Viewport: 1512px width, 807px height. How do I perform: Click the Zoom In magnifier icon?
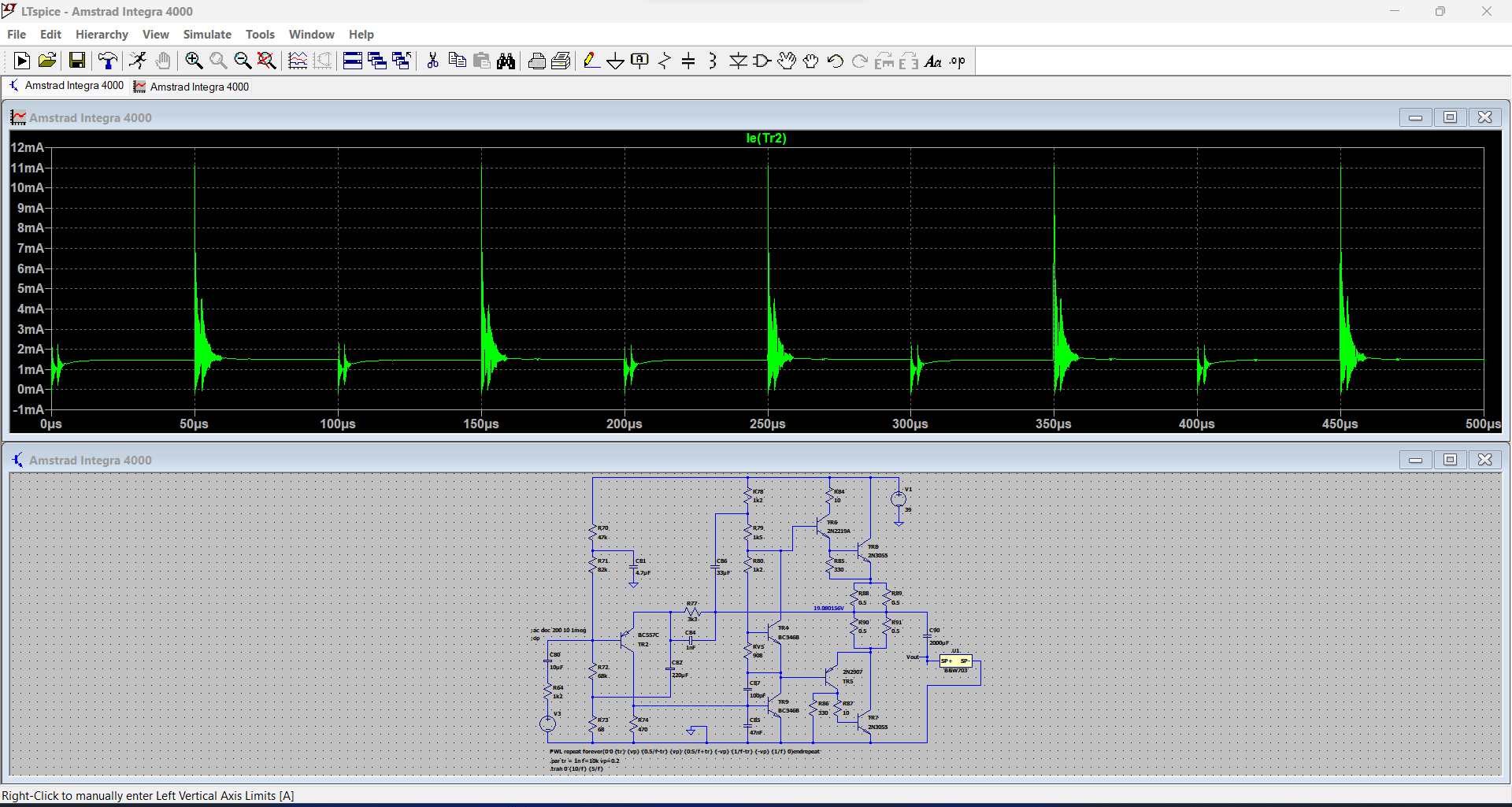coord(194,61)
